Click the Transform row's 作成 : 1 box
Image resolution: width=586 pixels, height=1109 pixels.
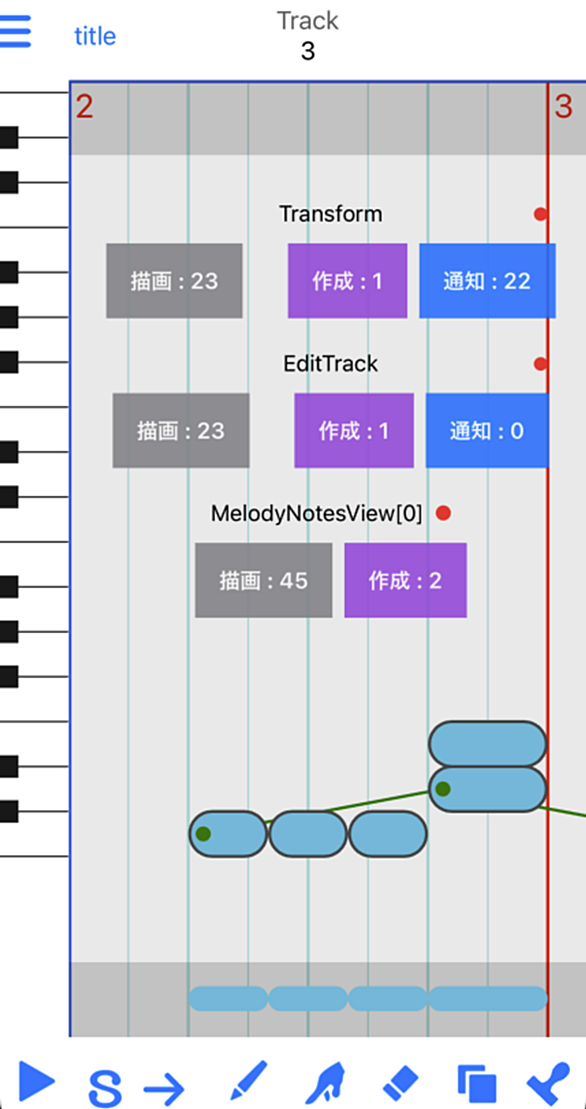point(347,281)
